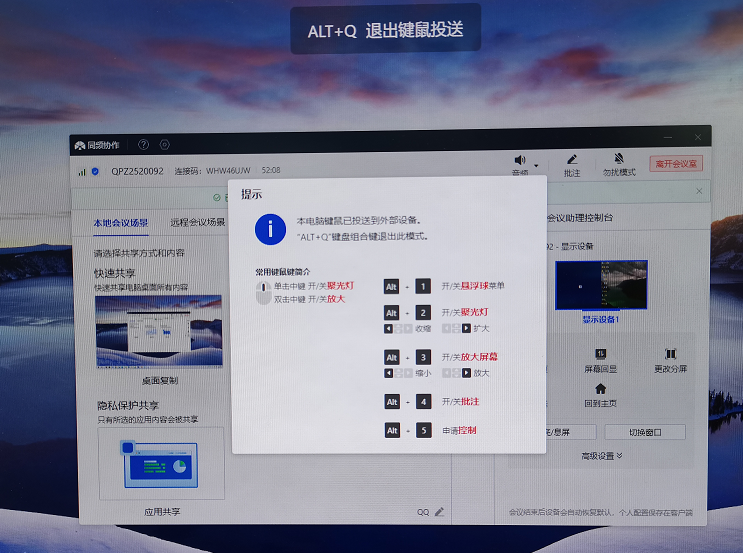Toggle 勿扰模式 do-not-disturb bell
The height and width of the screenshot is (553, 743).
pos(619,160)
